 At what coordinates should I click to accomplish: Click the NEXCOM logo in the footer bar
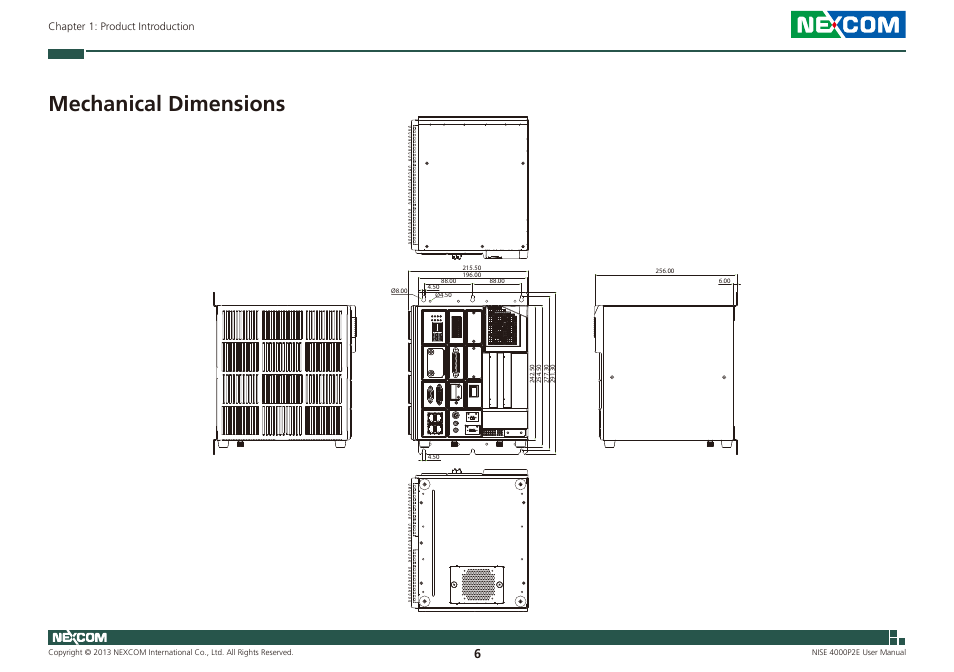(79, 637)
